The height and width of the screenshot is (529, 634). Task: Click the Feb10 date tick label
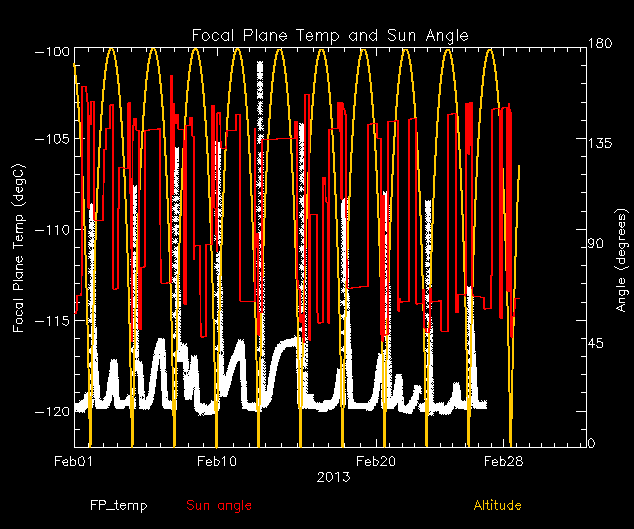pos(216,462)
